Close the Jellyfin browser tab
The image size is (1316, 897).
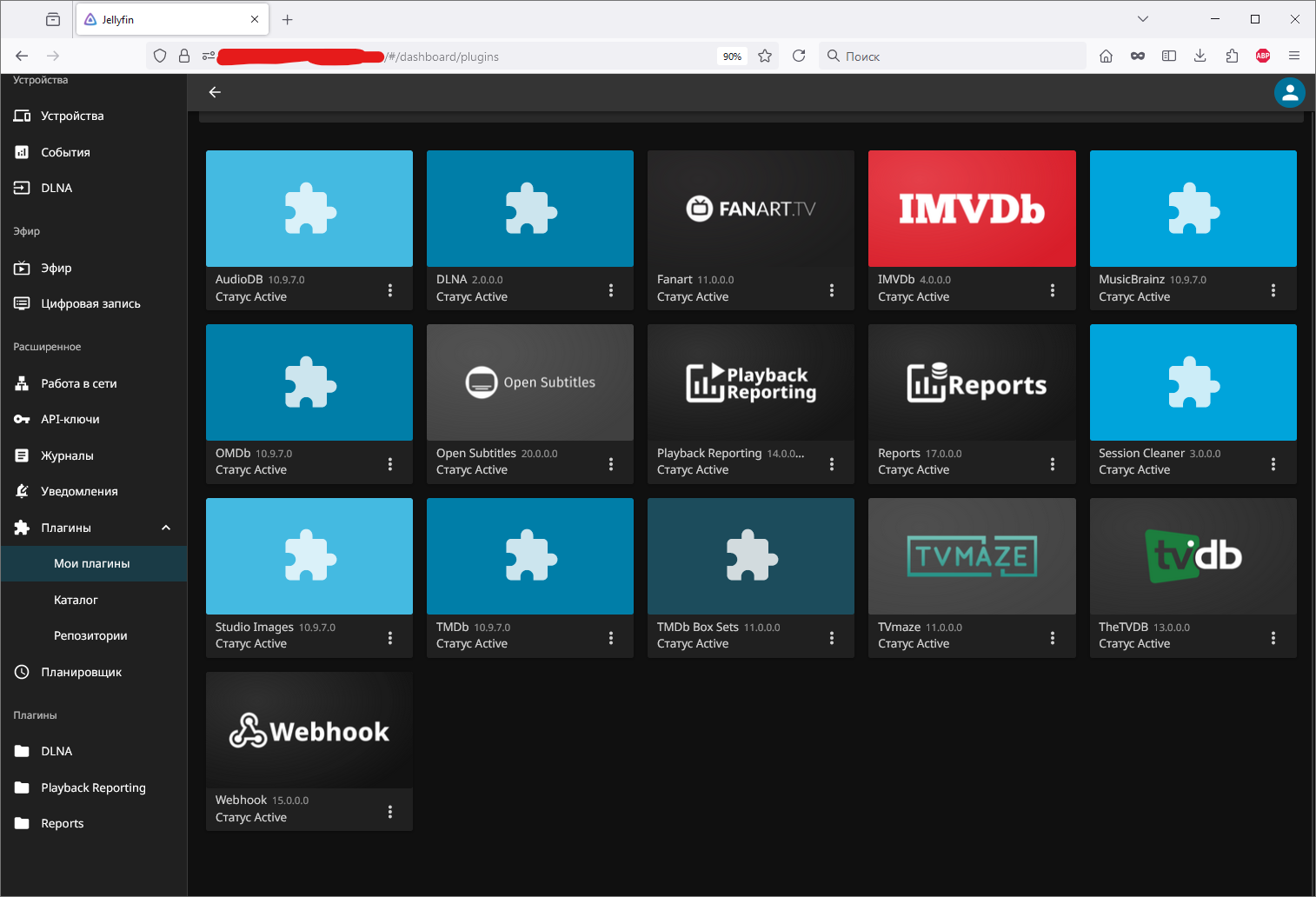pyautogui.click(x=255, y=19)
